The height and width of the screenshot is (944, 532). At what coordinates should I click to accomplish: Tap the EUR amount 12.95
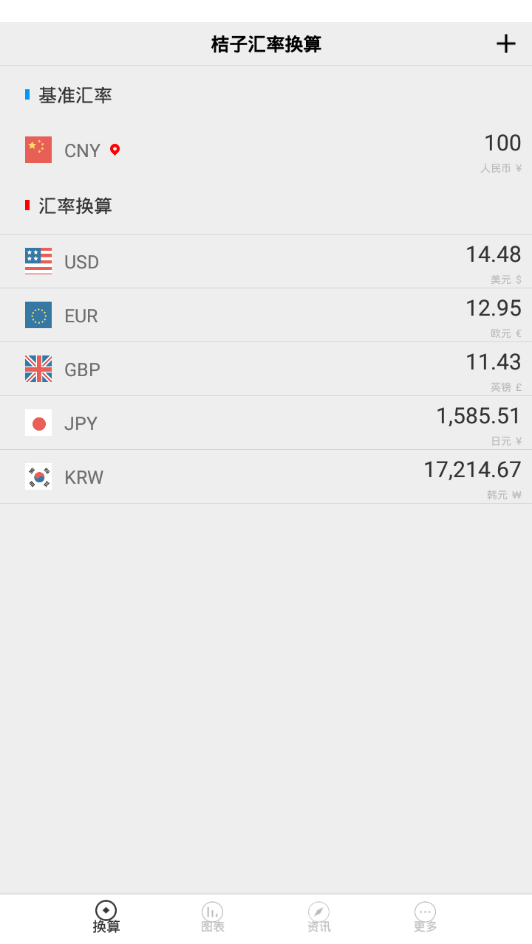(x=493, y=308)
